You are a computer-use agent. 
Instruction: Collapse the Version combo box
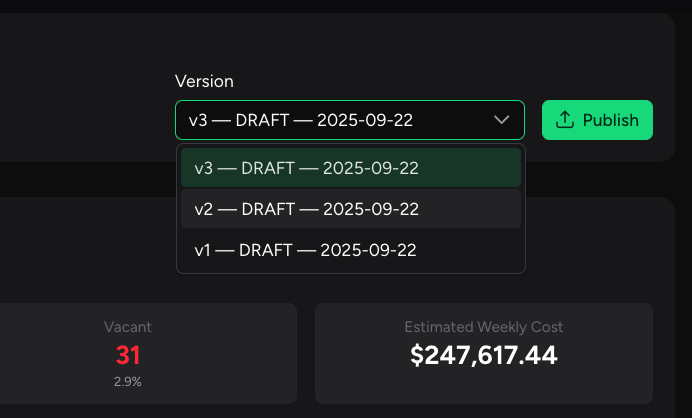pos(349,120)
